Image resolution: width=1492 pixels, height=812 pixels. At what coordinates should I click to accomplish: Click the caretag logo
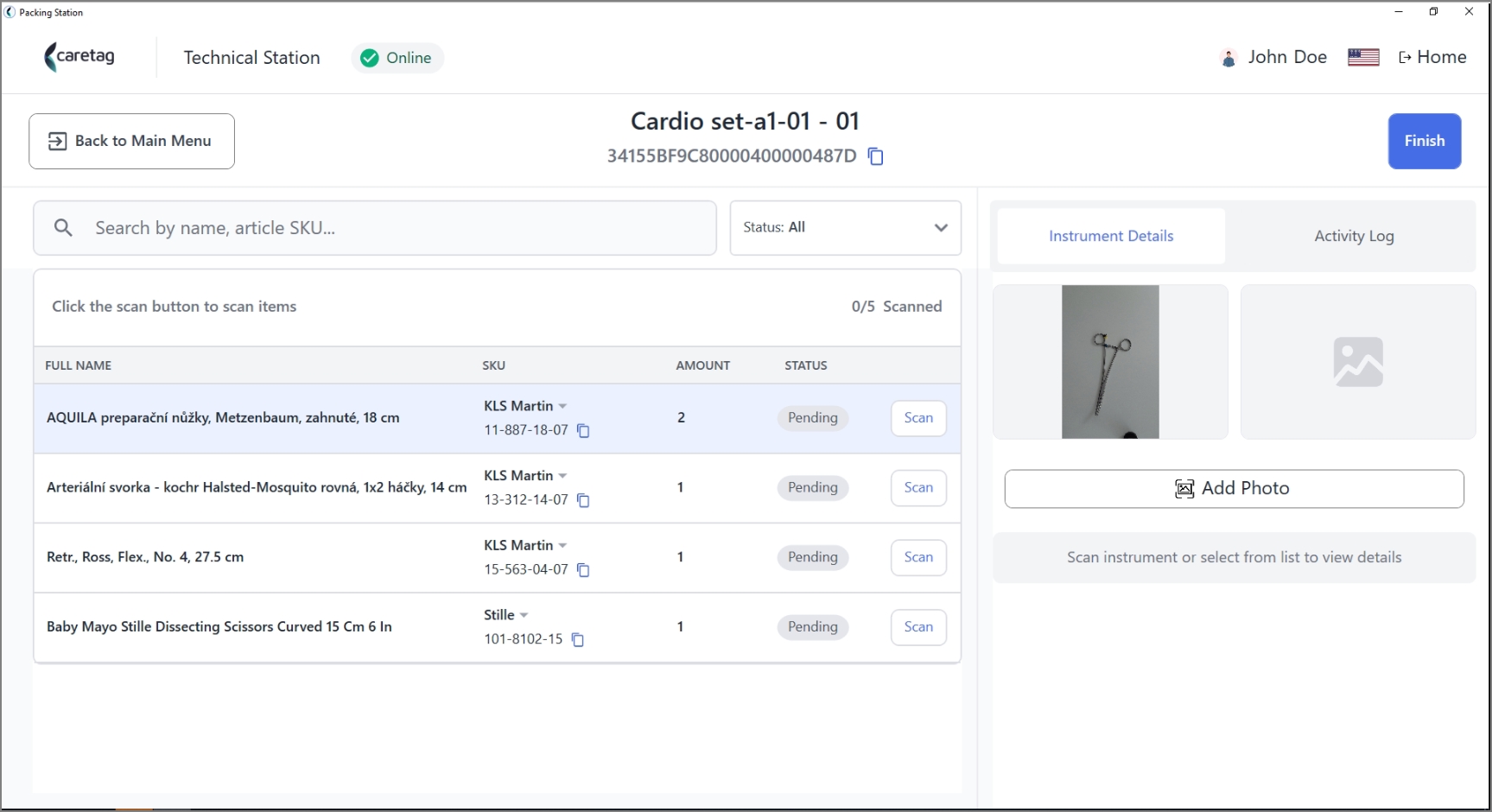tap(79, 57)
